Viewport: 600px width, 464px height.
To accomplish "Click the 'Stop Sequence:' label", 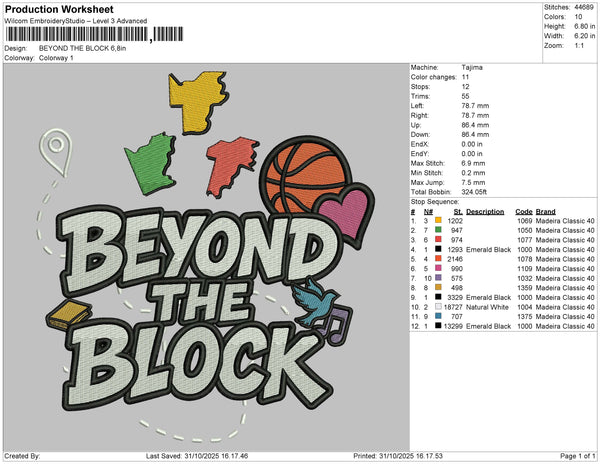I will click(435, 202).
